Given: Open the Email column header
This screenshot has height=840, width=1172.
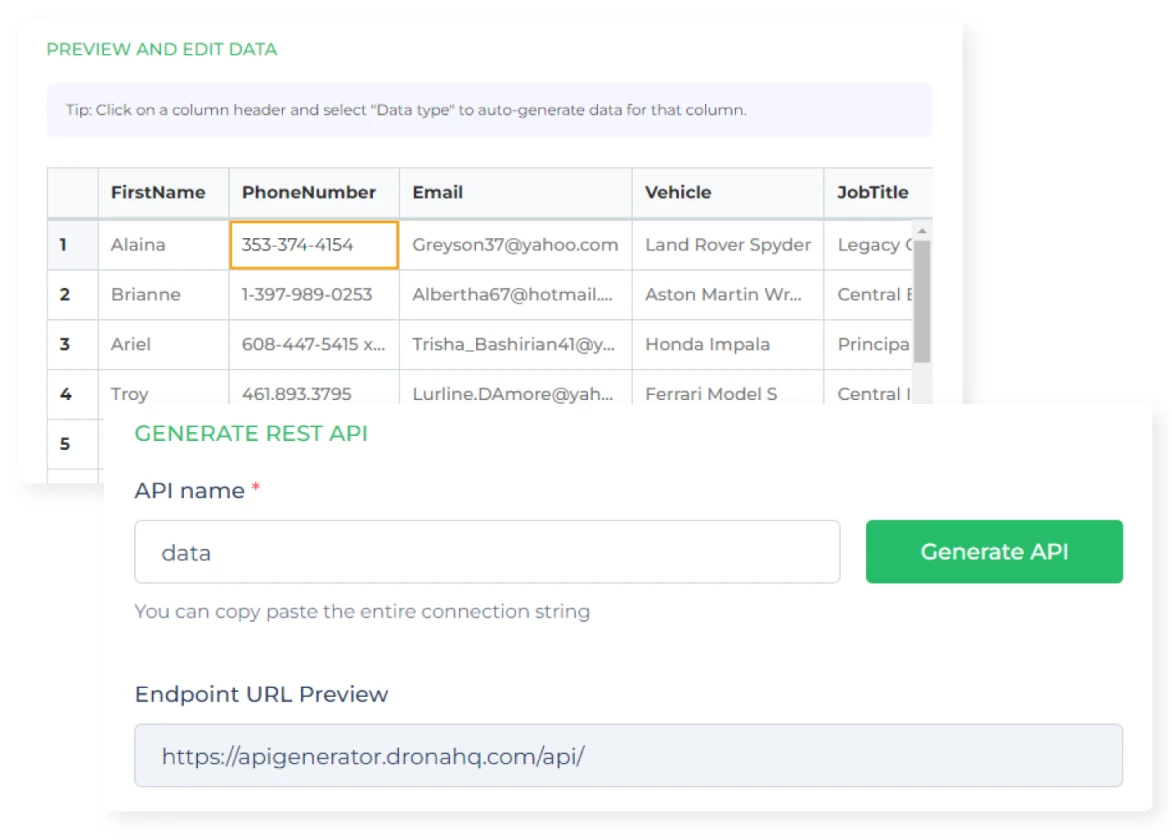Looking at the screenshot, I should tap(516, 193).
